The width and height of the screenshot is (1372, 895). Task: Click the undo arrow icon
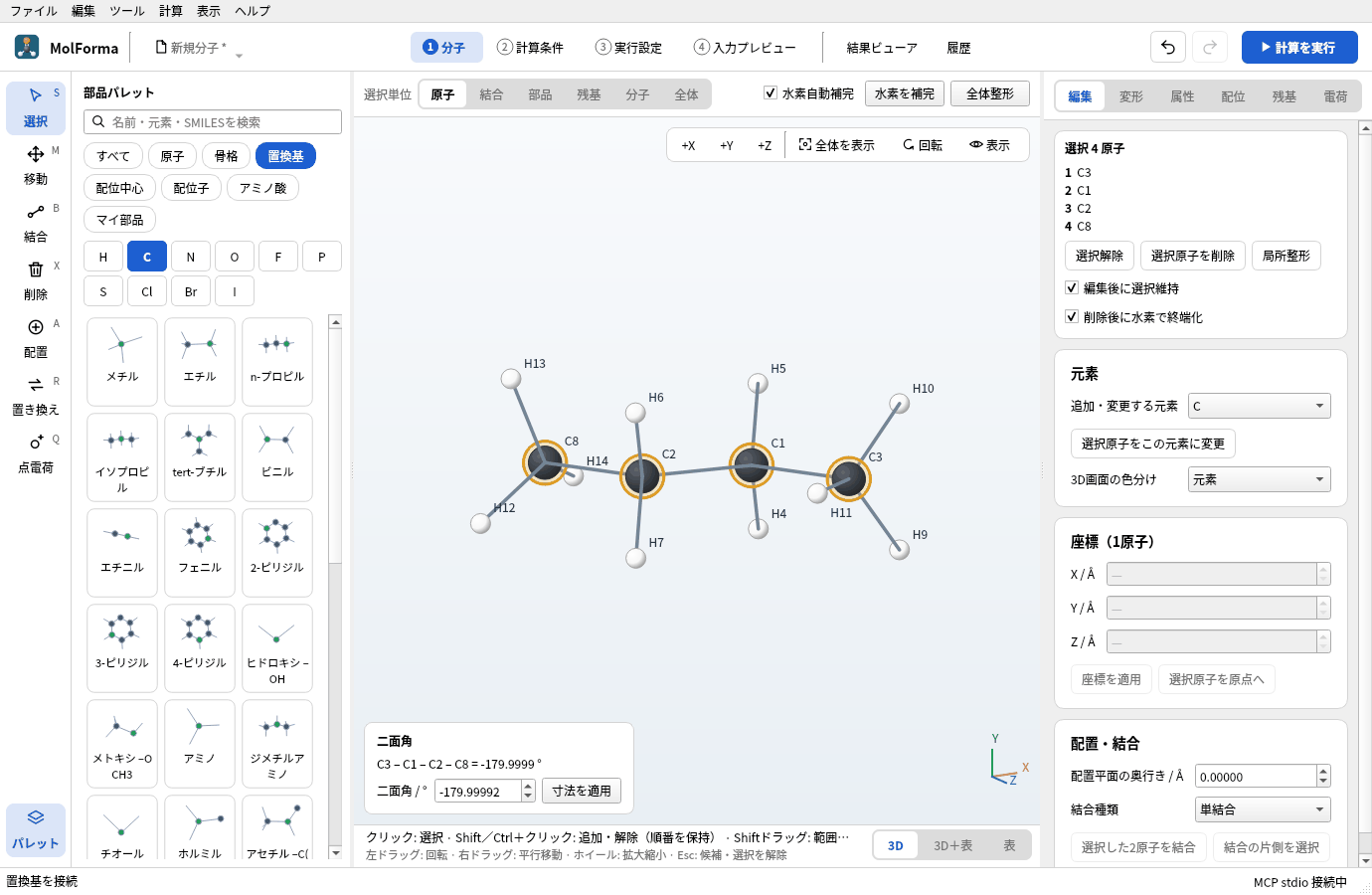click(1168, 47)
